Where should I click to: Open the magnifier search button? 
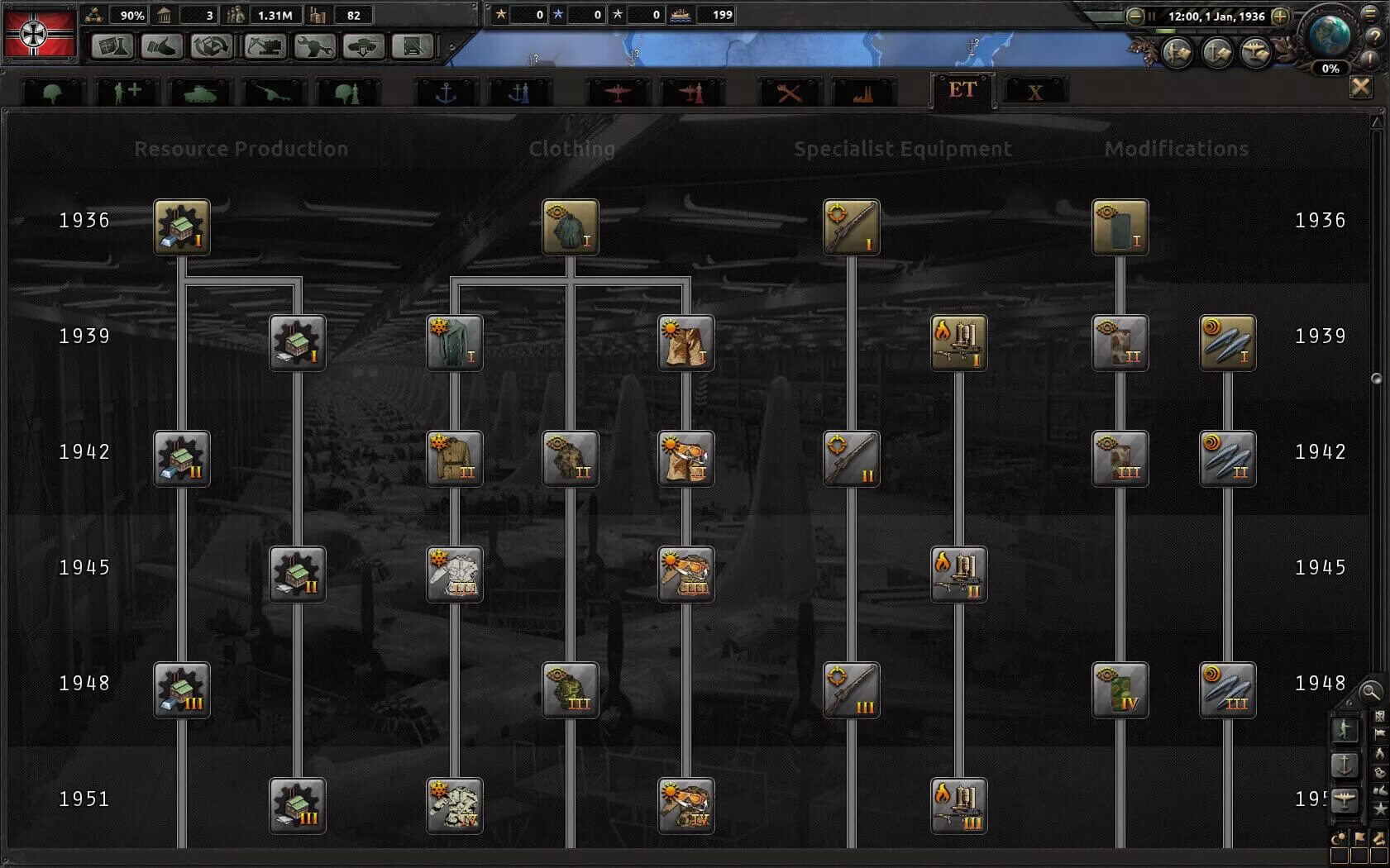[x=1369, y=691]
